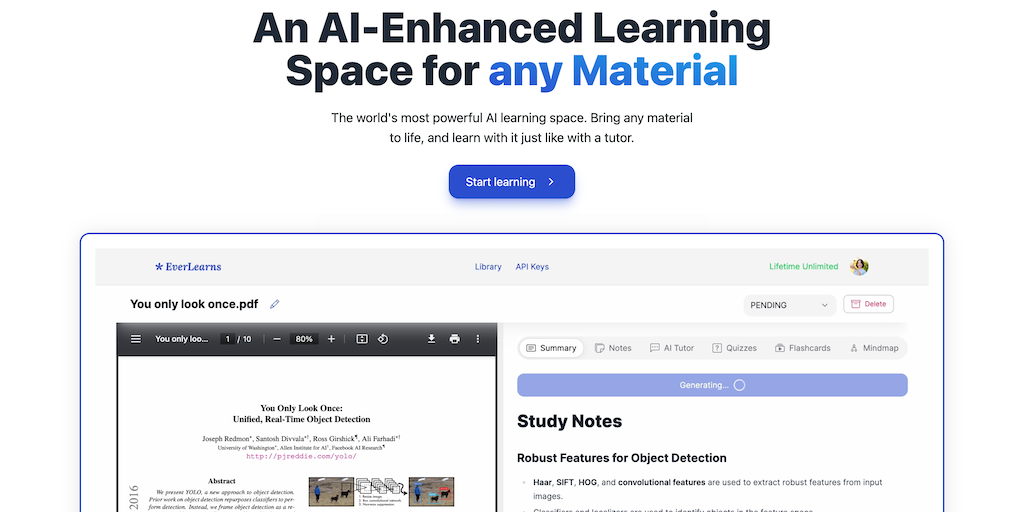Toggle PDF viewer sidebar hamburger menu
The height and width of the screenshot is (512, 1024).
[136, 339]
